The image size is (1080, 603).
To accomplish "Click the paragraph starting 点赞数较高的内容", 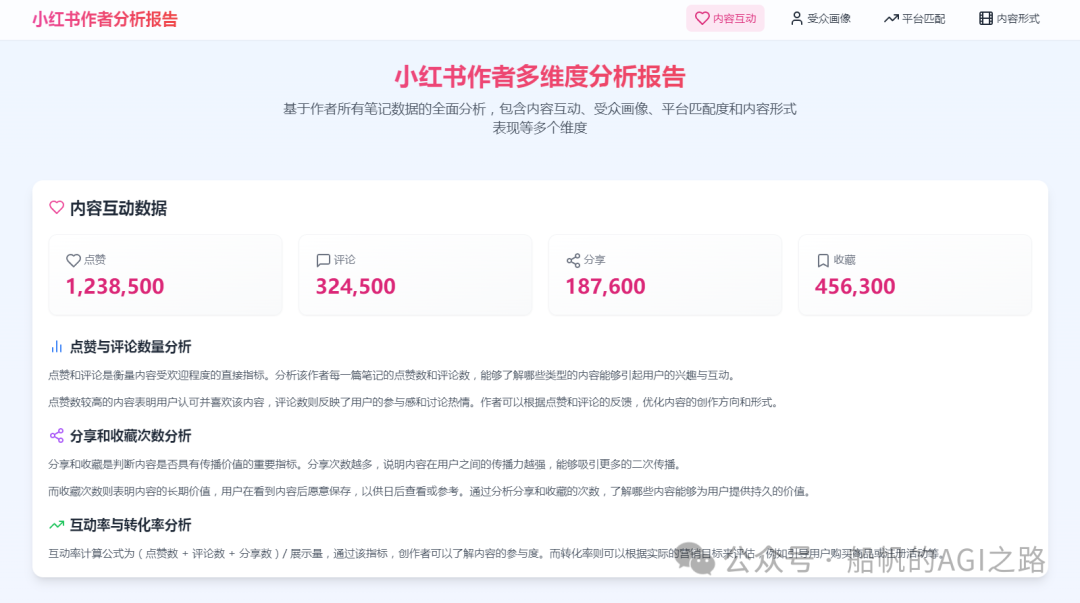I will point(415,402).
